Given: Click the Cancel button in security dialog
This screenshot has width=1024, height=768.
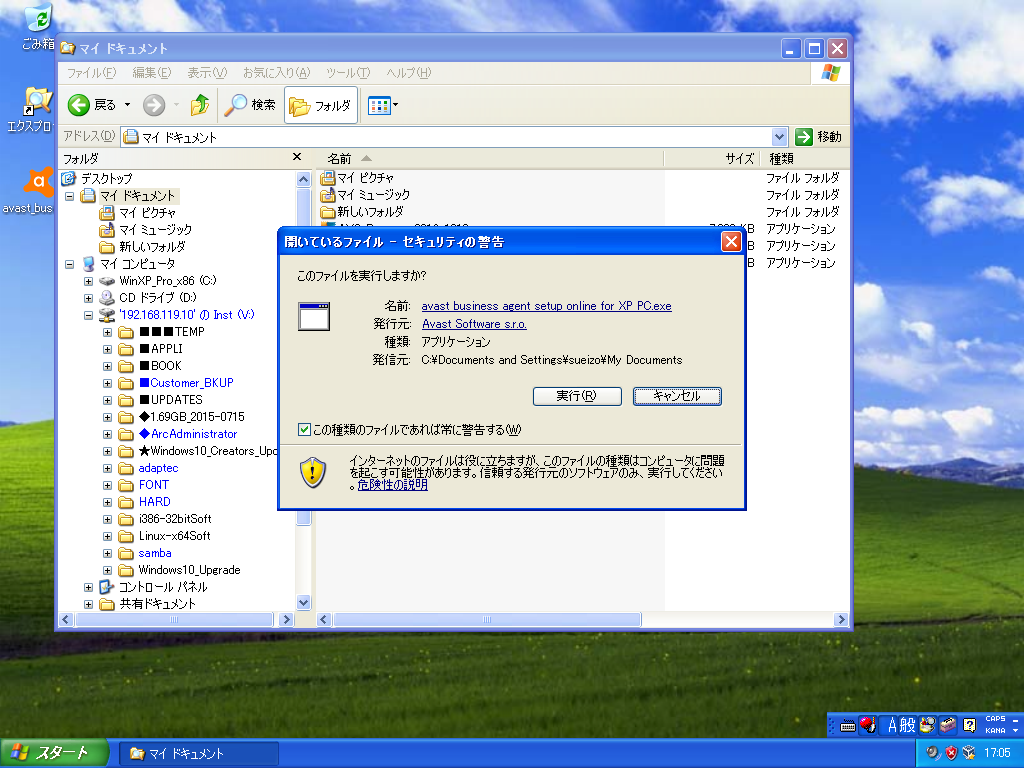Looking at the screenshot, I should (677, 396).
